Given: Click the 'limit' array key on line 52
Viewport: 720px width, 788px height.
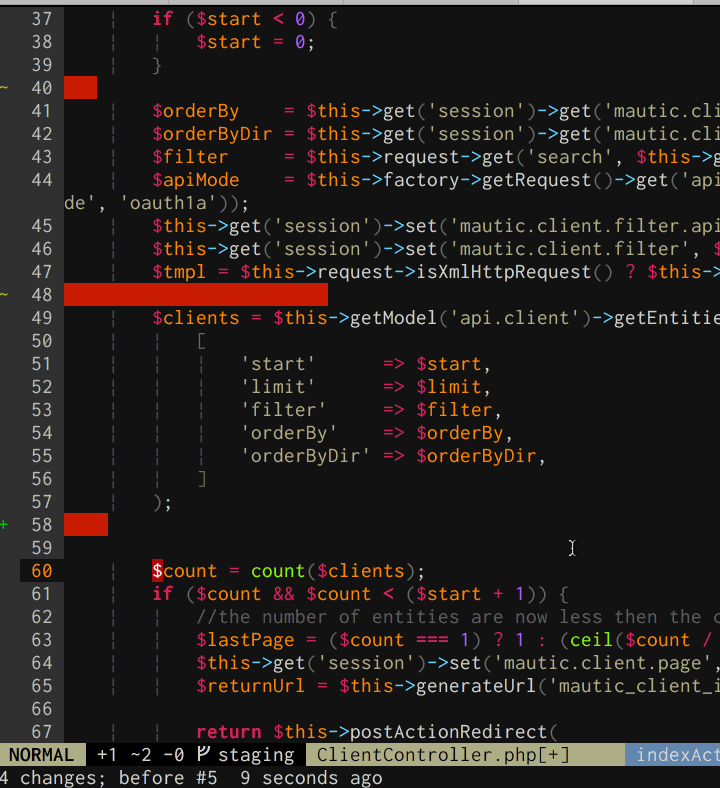Looking at the screenshot, I should click(x=278, y=387).
